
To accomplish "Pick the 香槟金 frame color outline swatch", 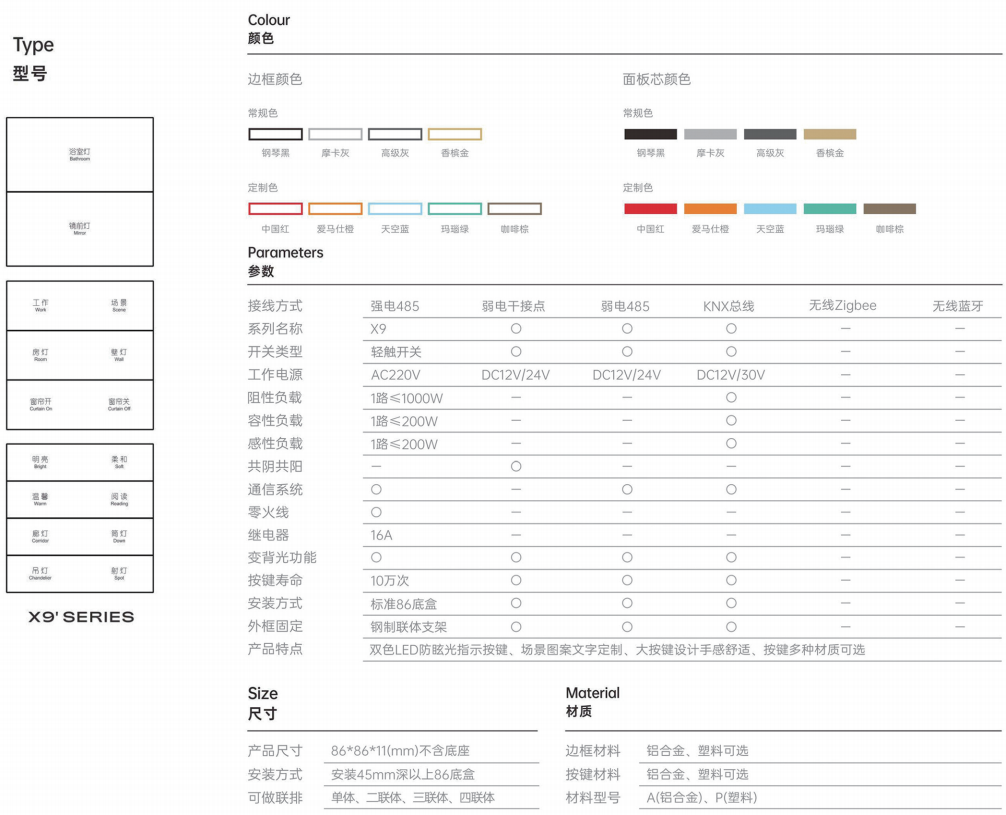I will (x=455, y=134).
